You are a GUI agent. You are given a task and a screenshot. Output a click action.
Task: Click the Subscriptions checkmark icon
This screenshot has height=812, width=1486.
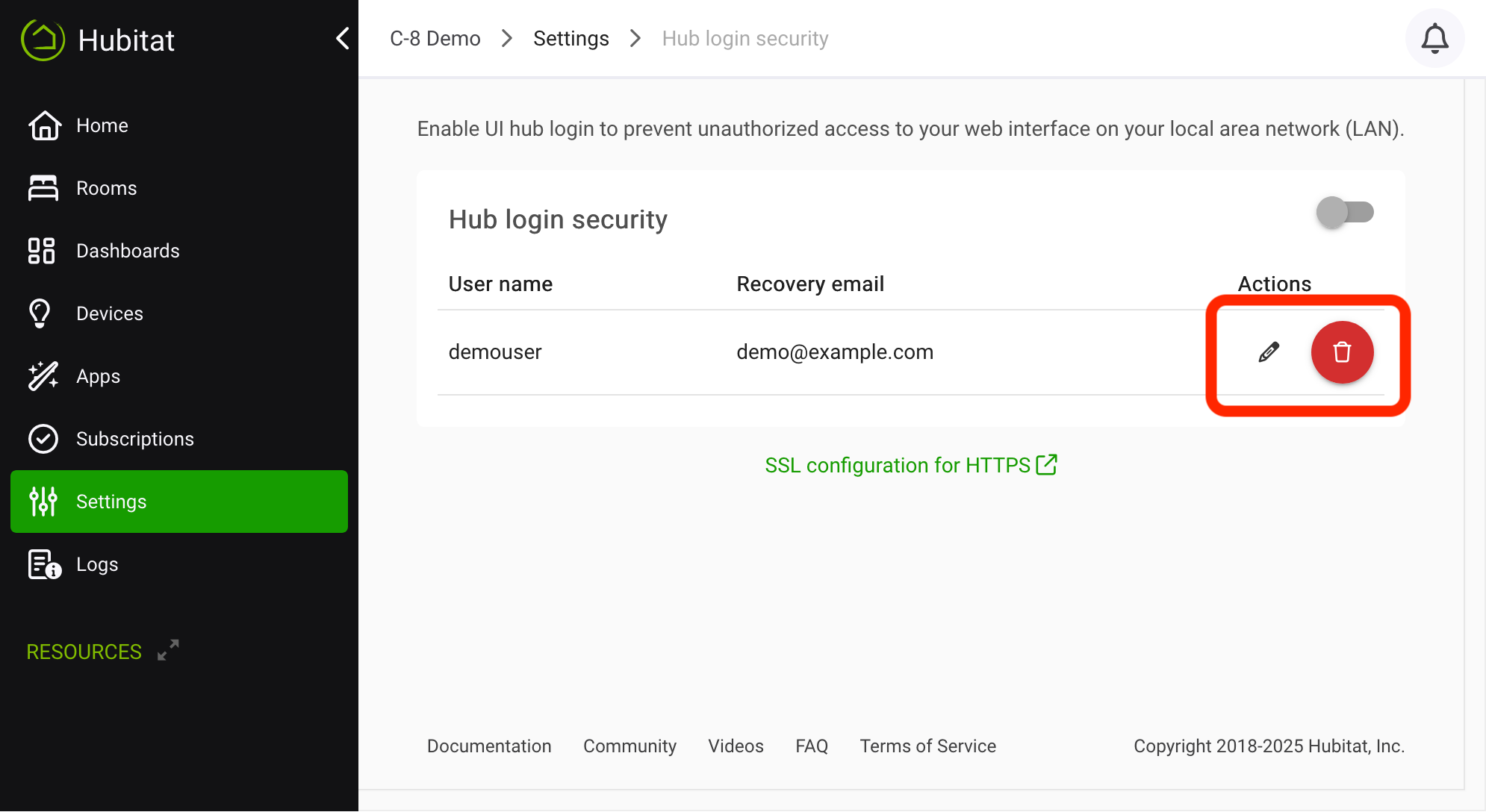point(43,439)
